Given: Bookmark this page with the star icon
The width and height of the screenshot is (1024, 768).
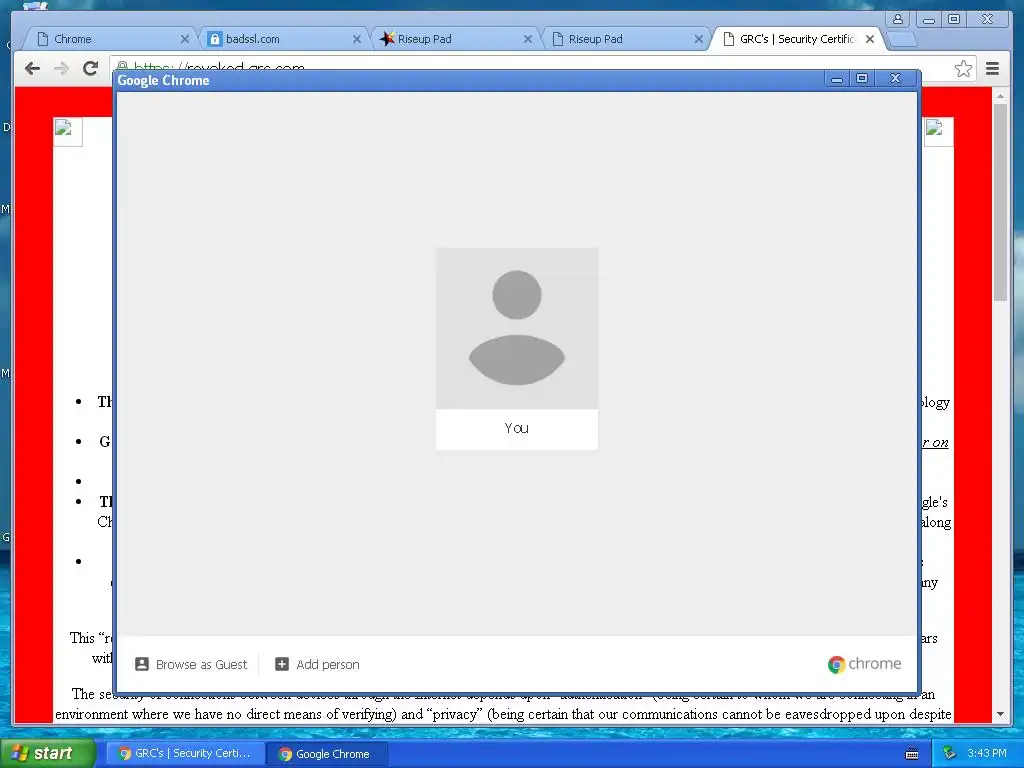Looking at the screenshot, I should [963, 69].
